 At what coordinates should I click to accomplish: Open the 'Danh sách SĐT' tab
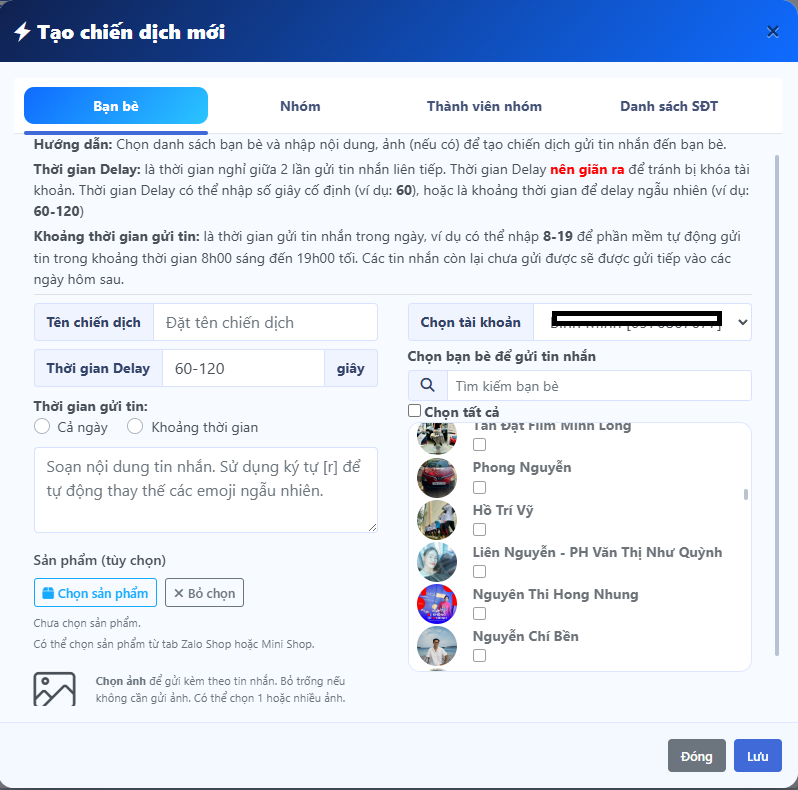pos(668,106)
